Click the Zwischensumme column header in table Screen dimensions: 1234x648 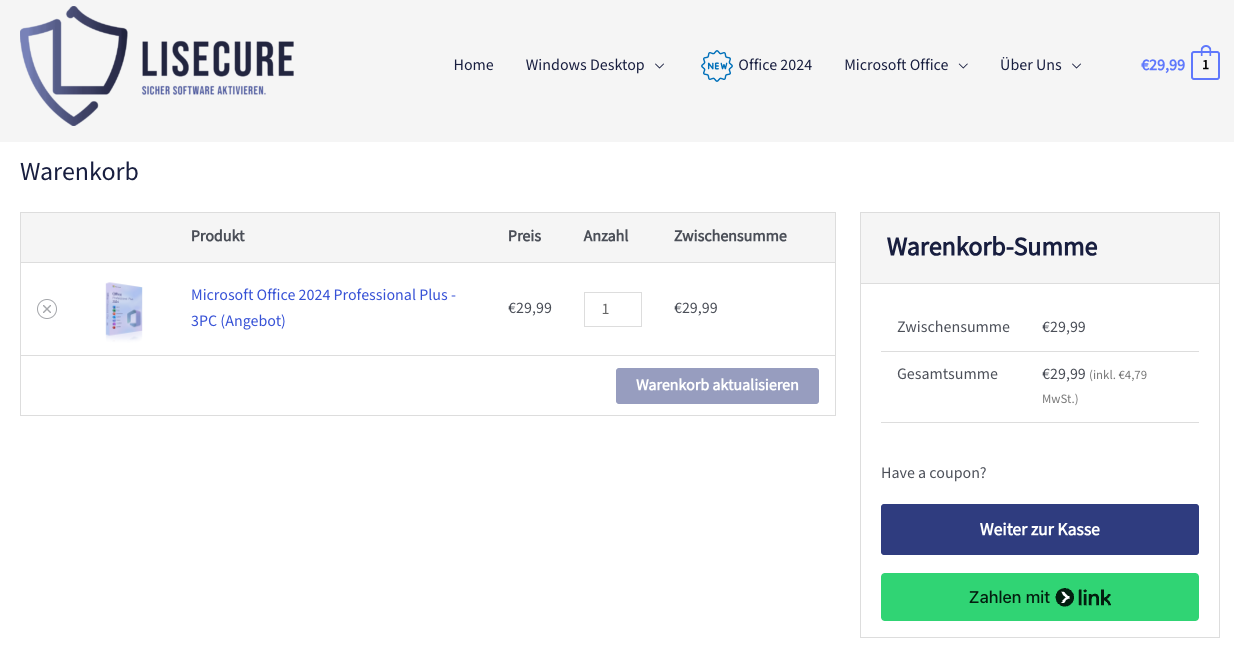pyautogui.click(x=730, y=236)
